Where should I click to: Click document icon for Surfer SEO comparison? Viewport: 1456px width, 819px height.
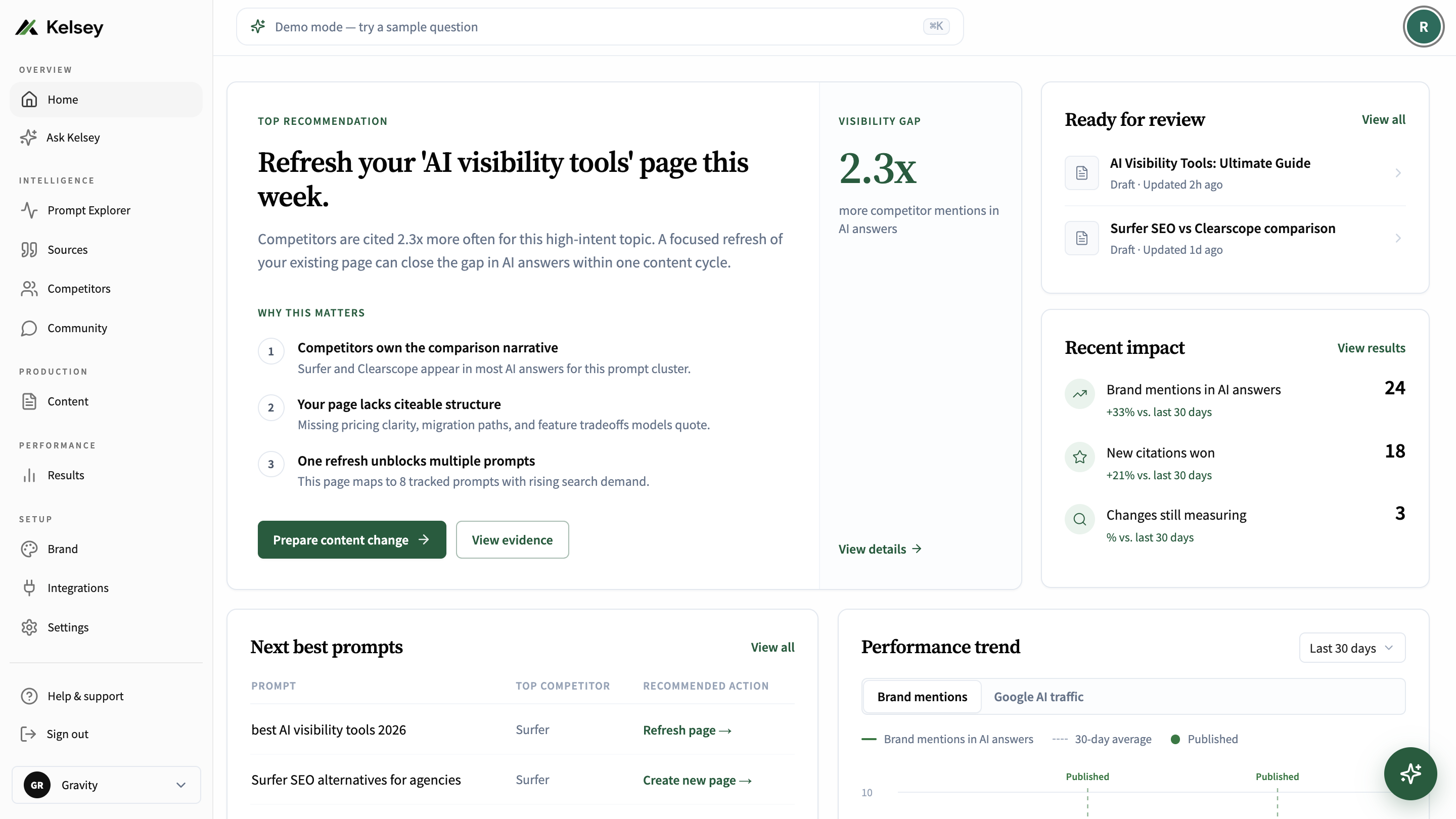(1082, 238)
